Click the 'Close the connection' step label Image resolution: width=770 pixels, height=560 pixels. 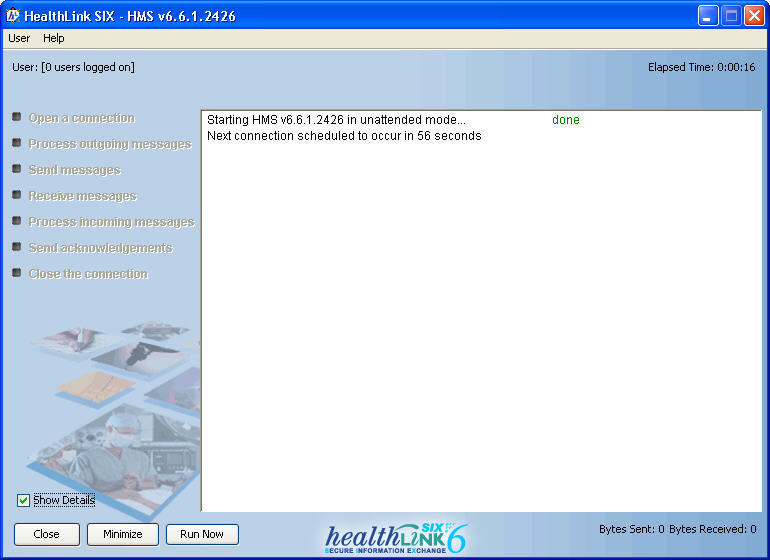tap(88, 274)
